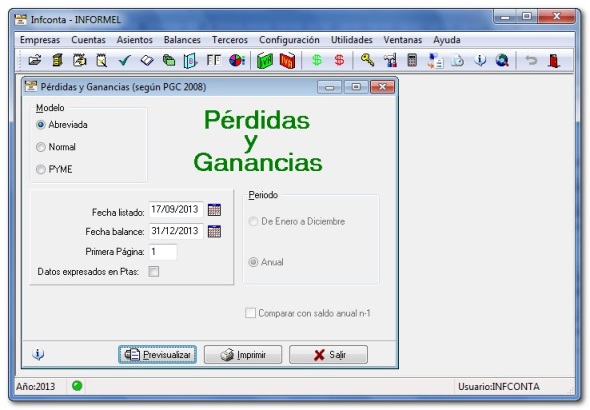Open the Ayuda menu
The image size is (590, 410).
coord(447,40)
